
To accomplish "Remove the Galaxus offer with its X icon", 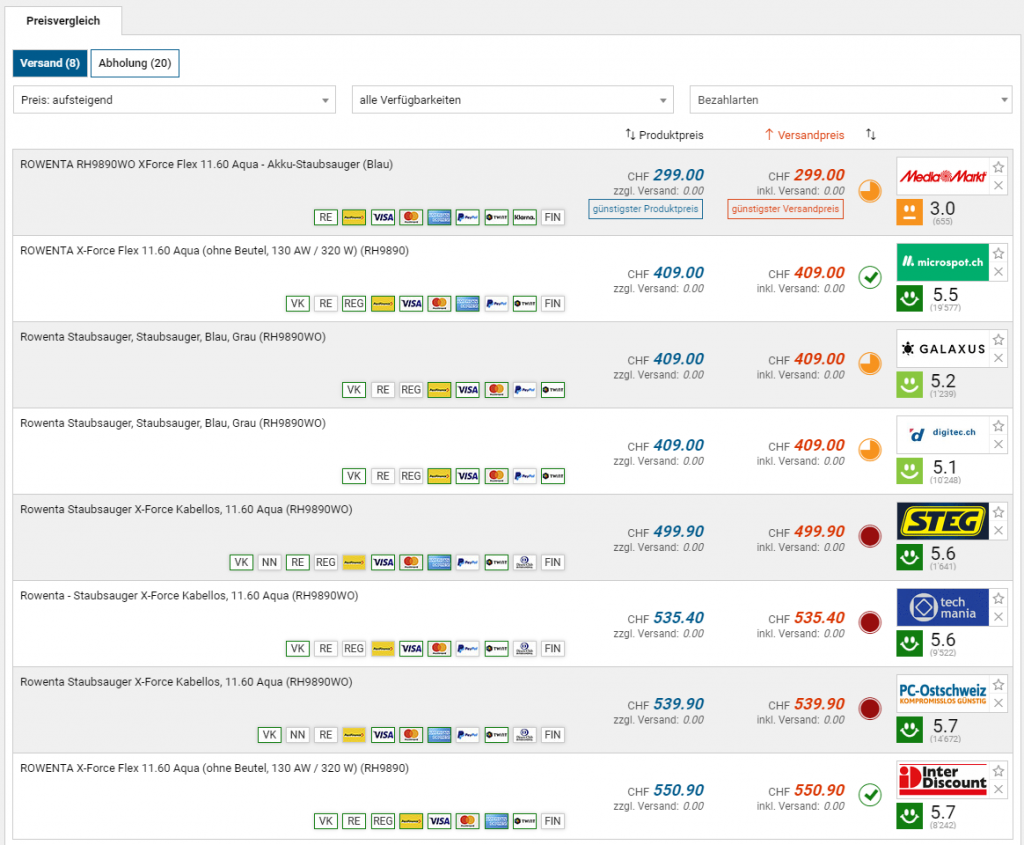I will [998, 358].
